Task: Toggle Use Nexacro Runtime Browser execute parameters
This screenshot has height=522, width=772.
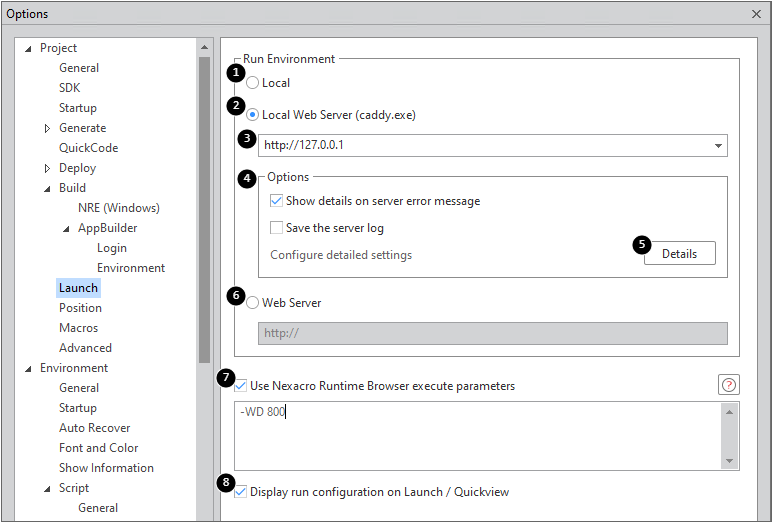Action: pyautogui.click(x=241, y=386)
